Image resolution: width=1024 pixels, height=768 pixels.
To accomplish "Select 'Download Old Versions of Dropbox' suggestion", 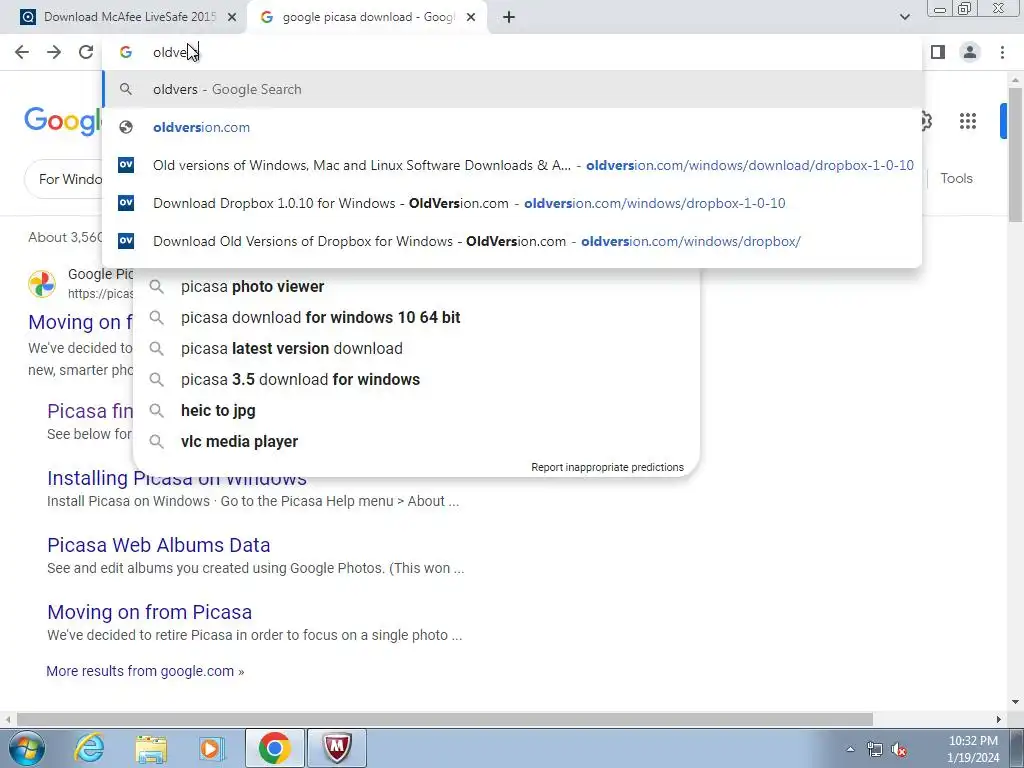I will tap(512, 241).
